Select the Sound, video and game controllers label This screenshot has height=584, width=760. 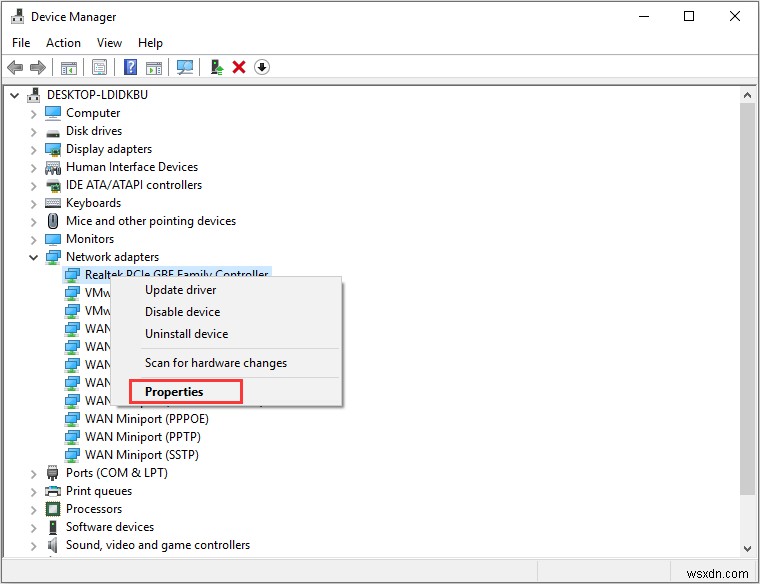(158, 545)
